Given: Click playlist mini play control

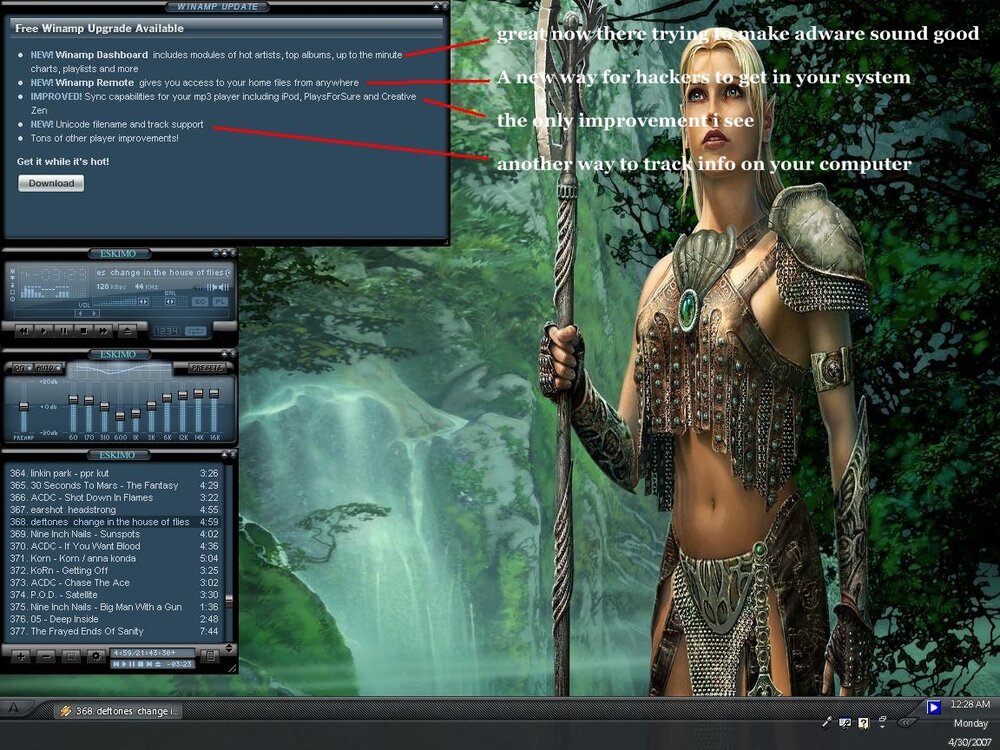Looking at the screenshot, I should 124,665.
